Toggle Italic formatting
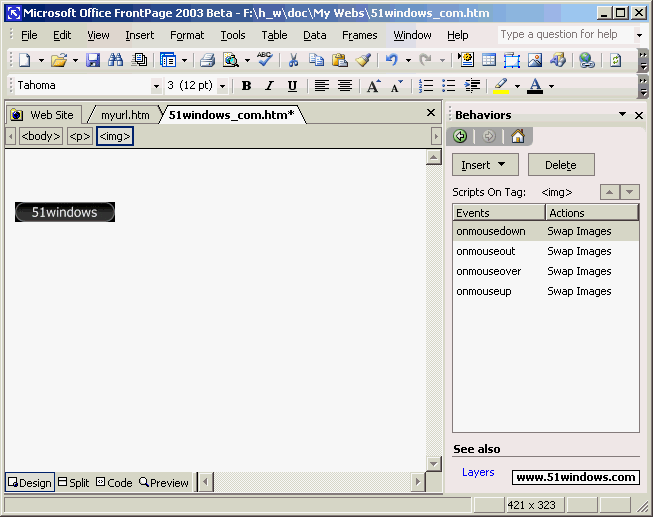653x517 pixels. point(269,86)
